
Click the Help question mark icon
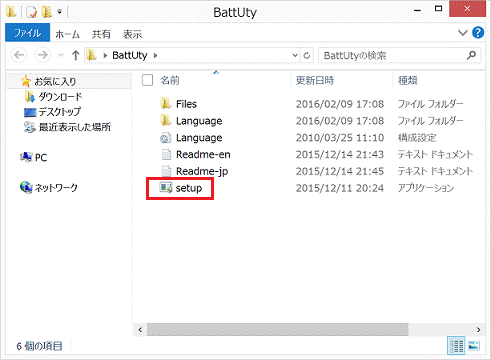pyautogui.click(x=478, y=33)
